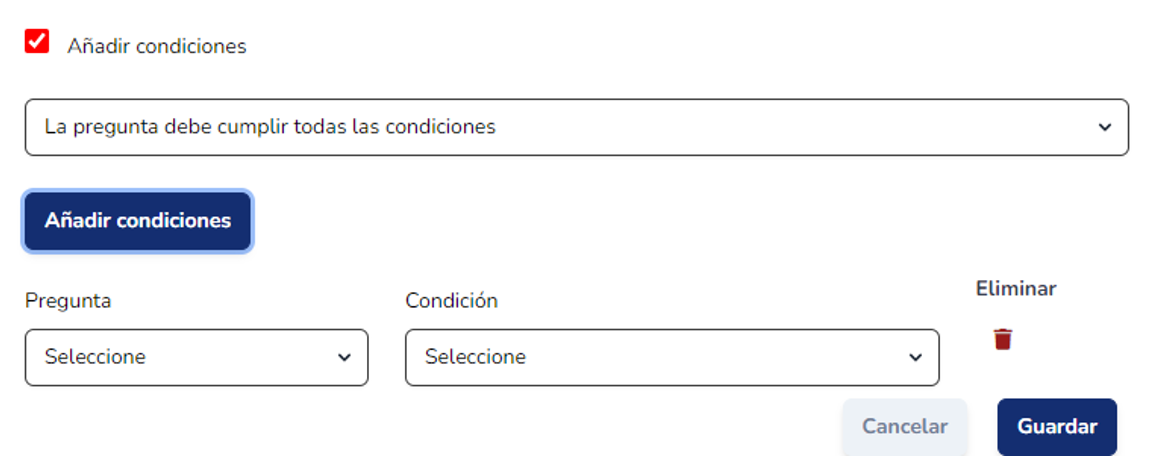Screen dimensions: 1155x470
Task: Save with the Guardar button
Action: pyautogui.click(x=1057, y=427)
